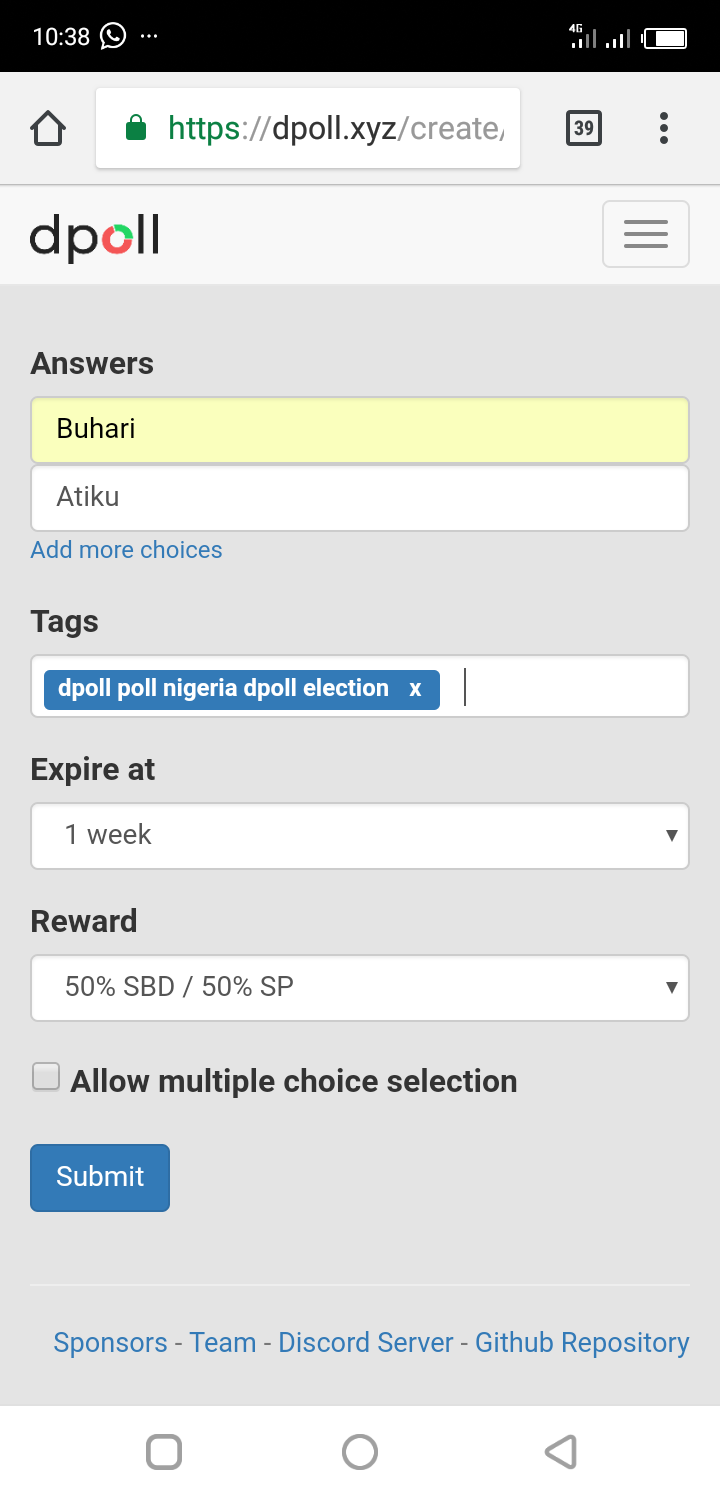Image resolution: width=720 pixels, height=1500 pixels.
Task: Click the Add more choices link
Action: coord(127,550)
